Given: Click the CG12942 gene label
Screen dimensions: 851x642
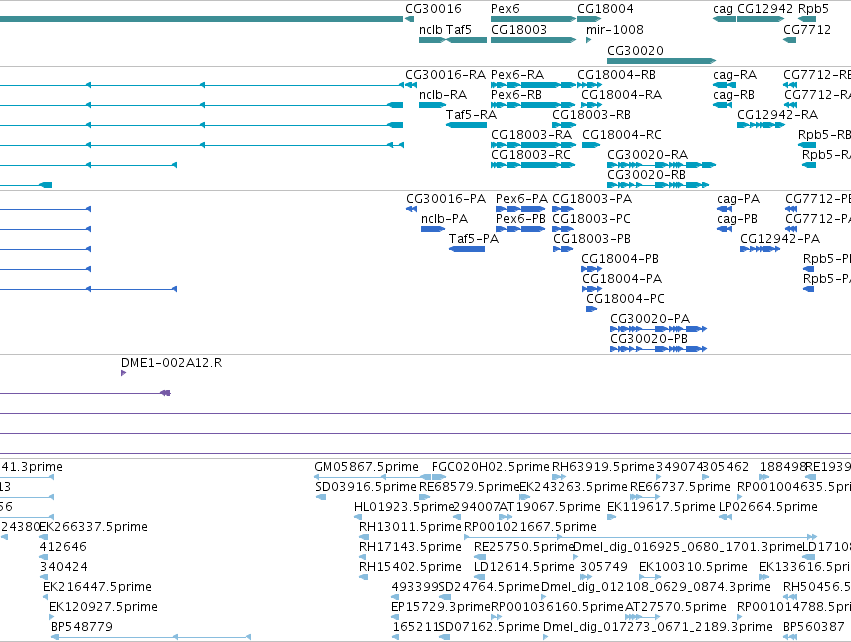Looking at the screenshot, I should [765, 9].
